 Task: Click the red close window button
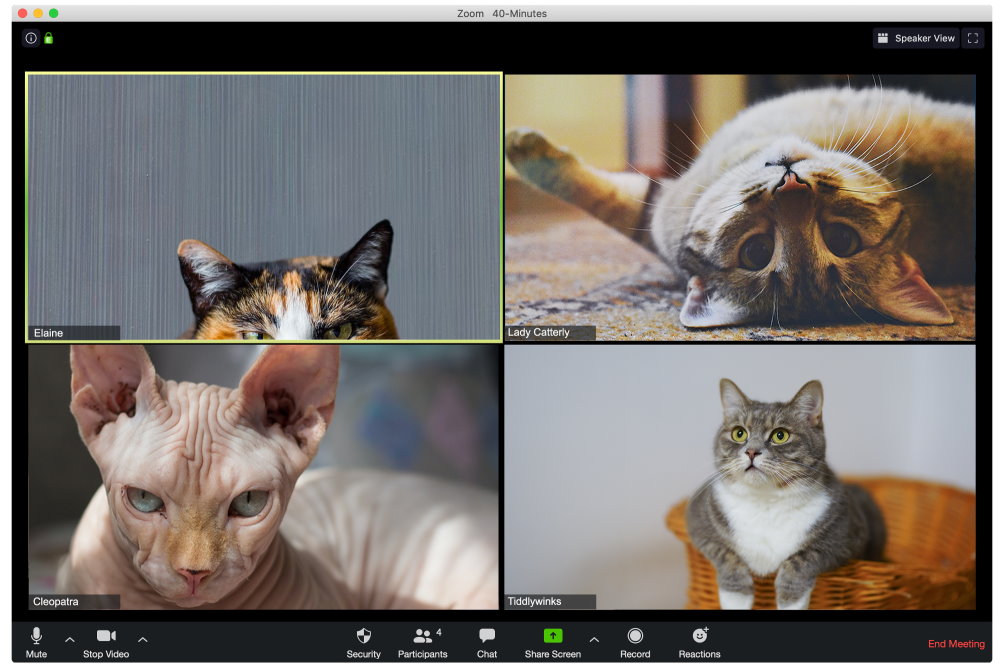tap(22, 13)
